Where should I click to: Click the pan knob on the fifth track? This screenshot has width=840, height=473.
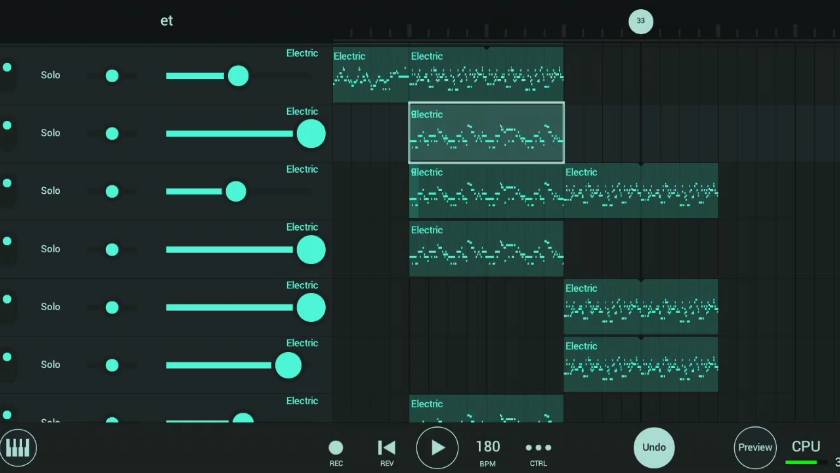pyautogui.click(x=112, y=307)
